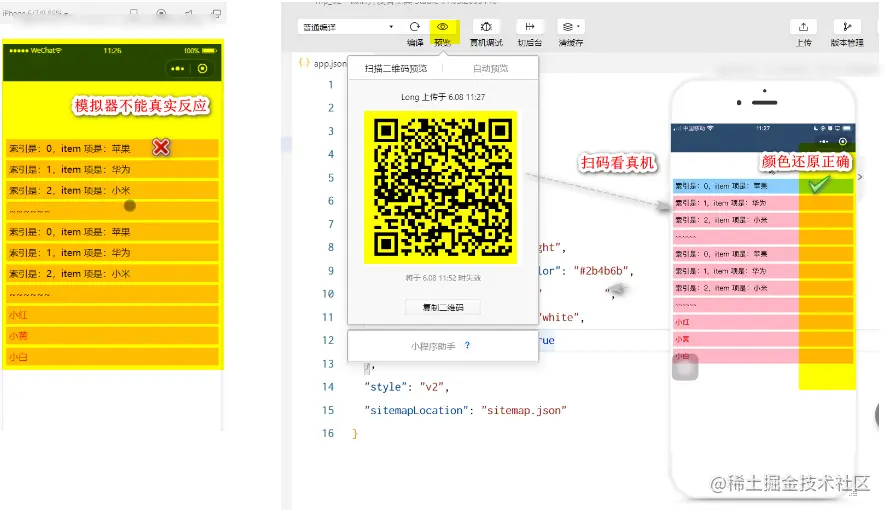Click "Long 上传于 6.08 11:27" text
Screen dimensions: 887x510
[x=443, y=97]
